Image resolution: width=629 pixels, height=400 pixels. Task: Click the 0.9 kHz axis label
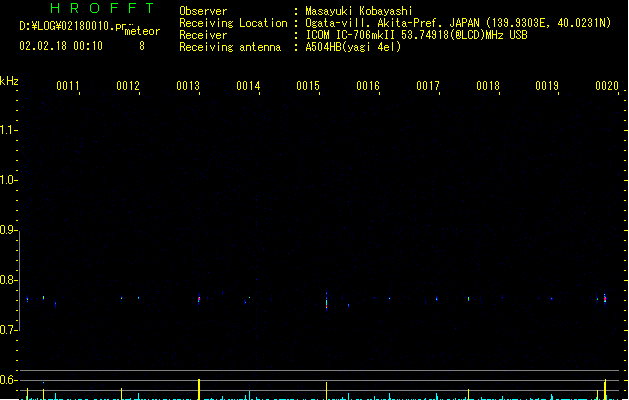point(7,230)
